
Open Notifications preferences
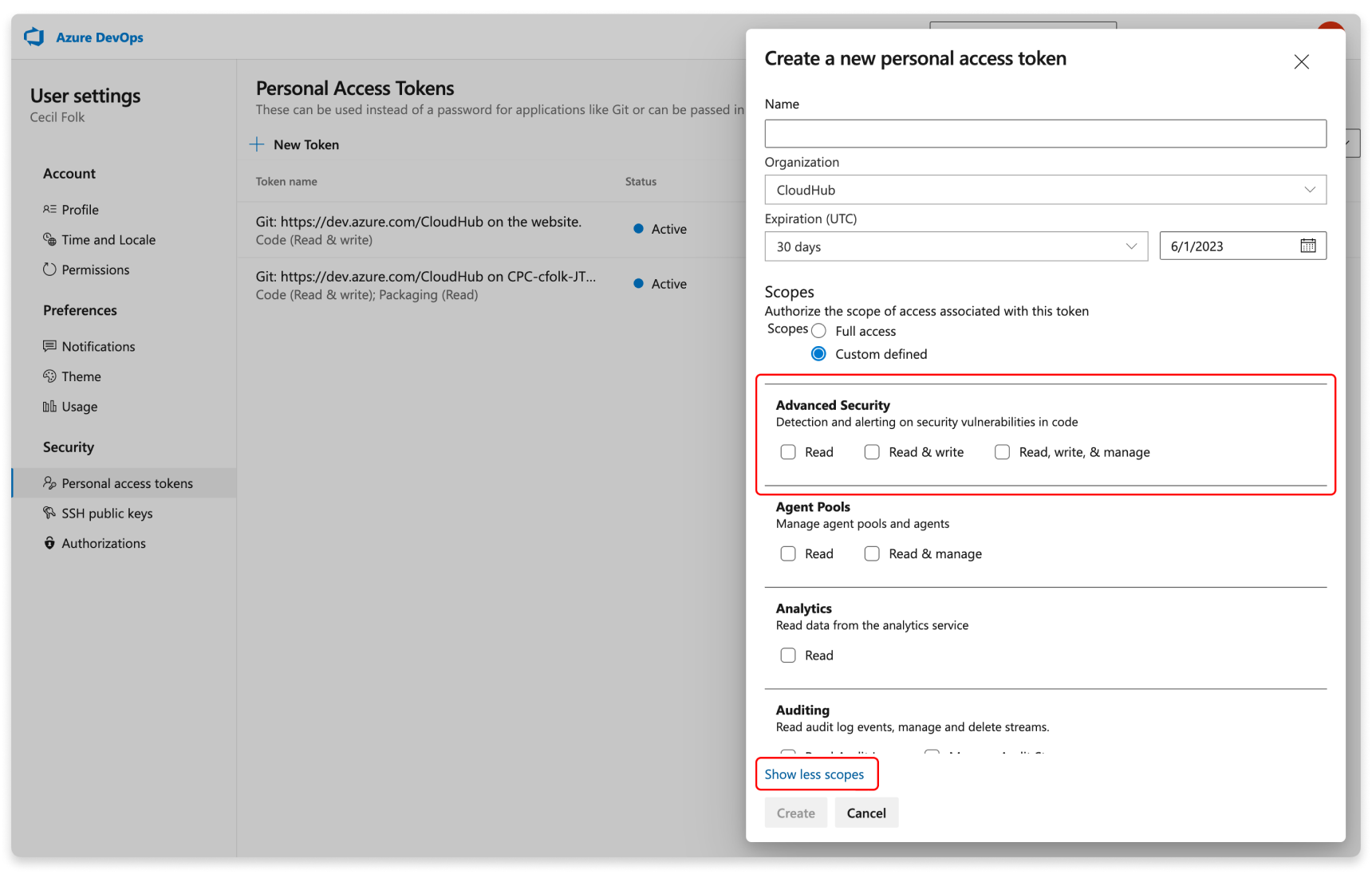coord(98,347)
